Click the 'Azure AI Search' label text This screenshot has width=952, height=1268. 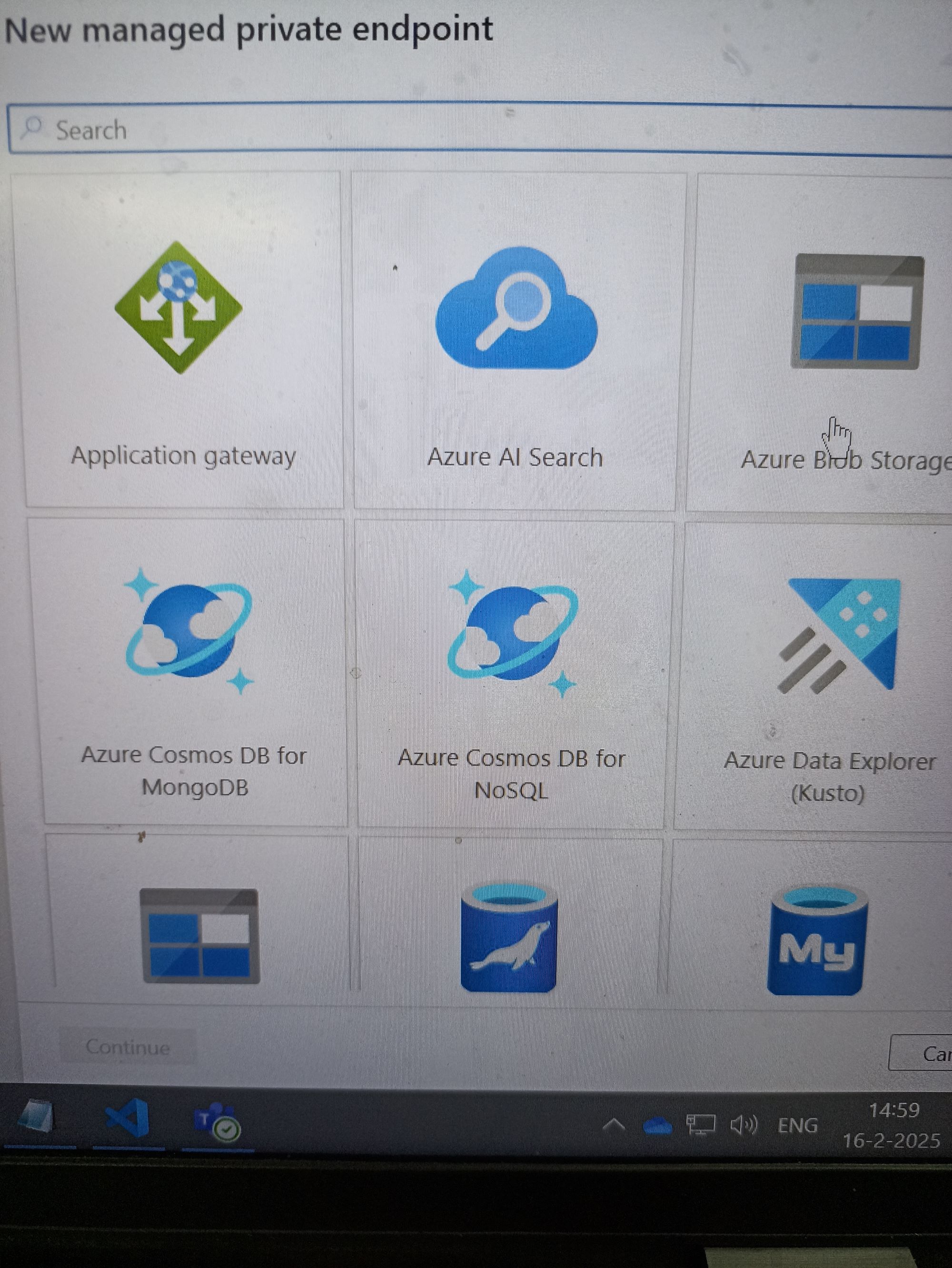tap(515, 457)
